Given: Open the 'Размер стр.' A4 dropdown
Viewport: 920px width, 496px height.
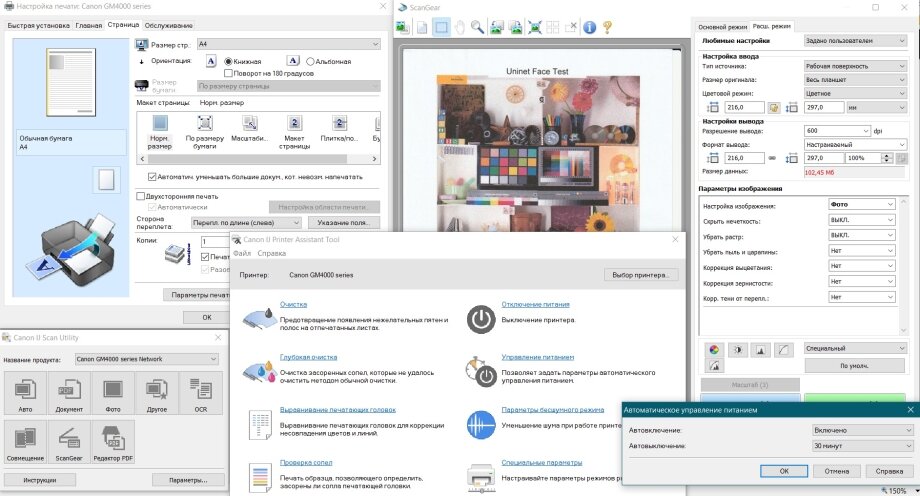Looking at the screenshot, I should [x=289, y=44].
